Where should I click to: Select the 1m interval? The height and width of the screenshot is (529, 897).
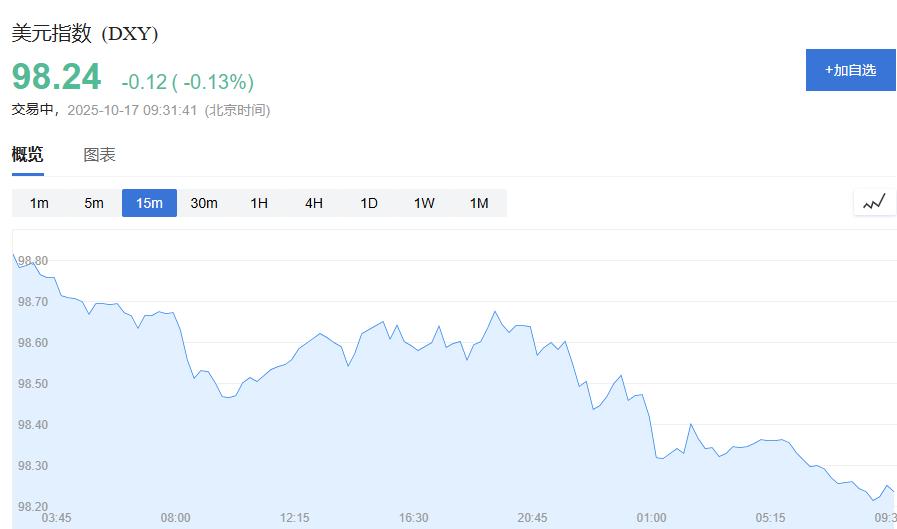coord(39,203)
